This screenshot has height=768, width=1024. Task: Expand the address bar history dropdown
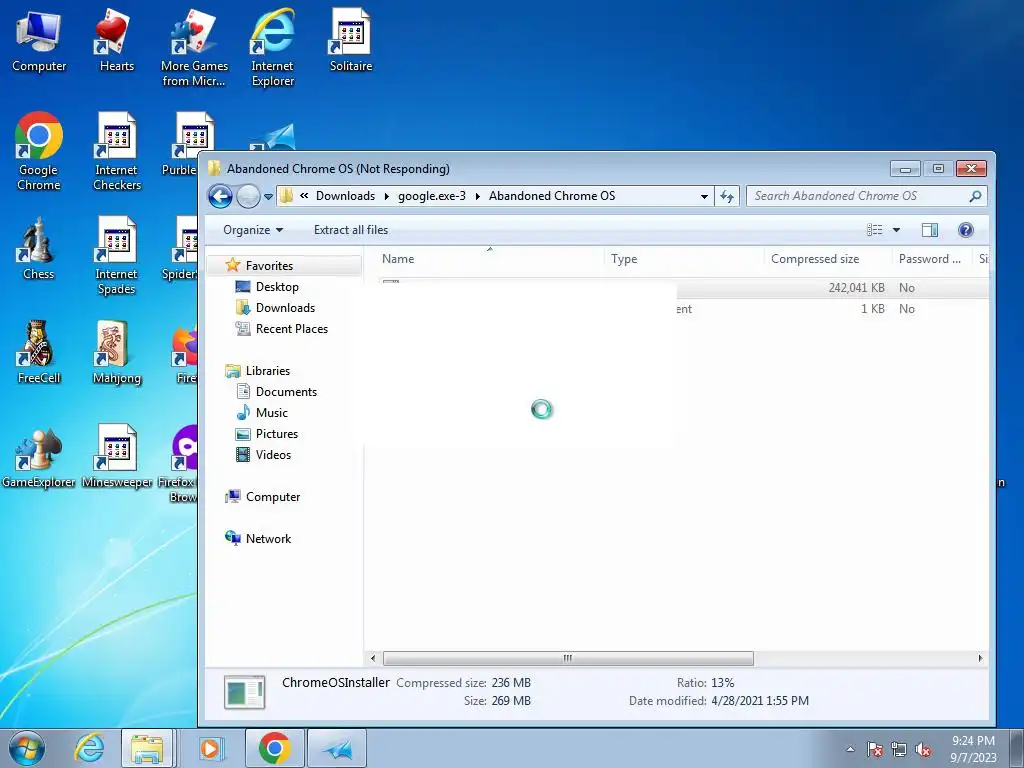(x=704, y=196)
